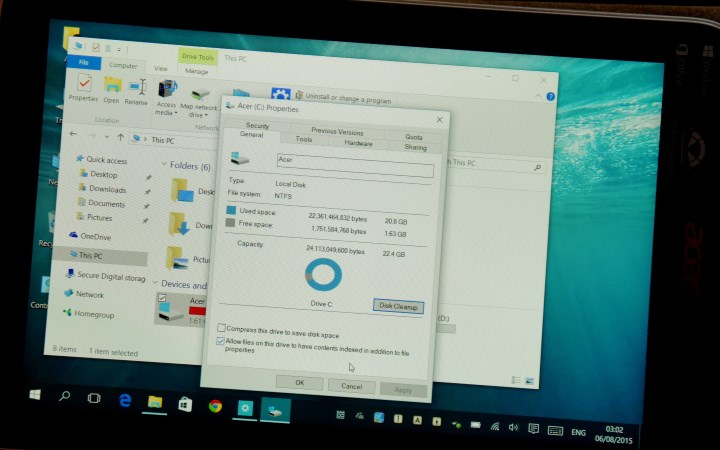This screenshot has width=720, height=450.
Task: Open recent locations dropdown beside nav arrows
Action: point(107,136)
